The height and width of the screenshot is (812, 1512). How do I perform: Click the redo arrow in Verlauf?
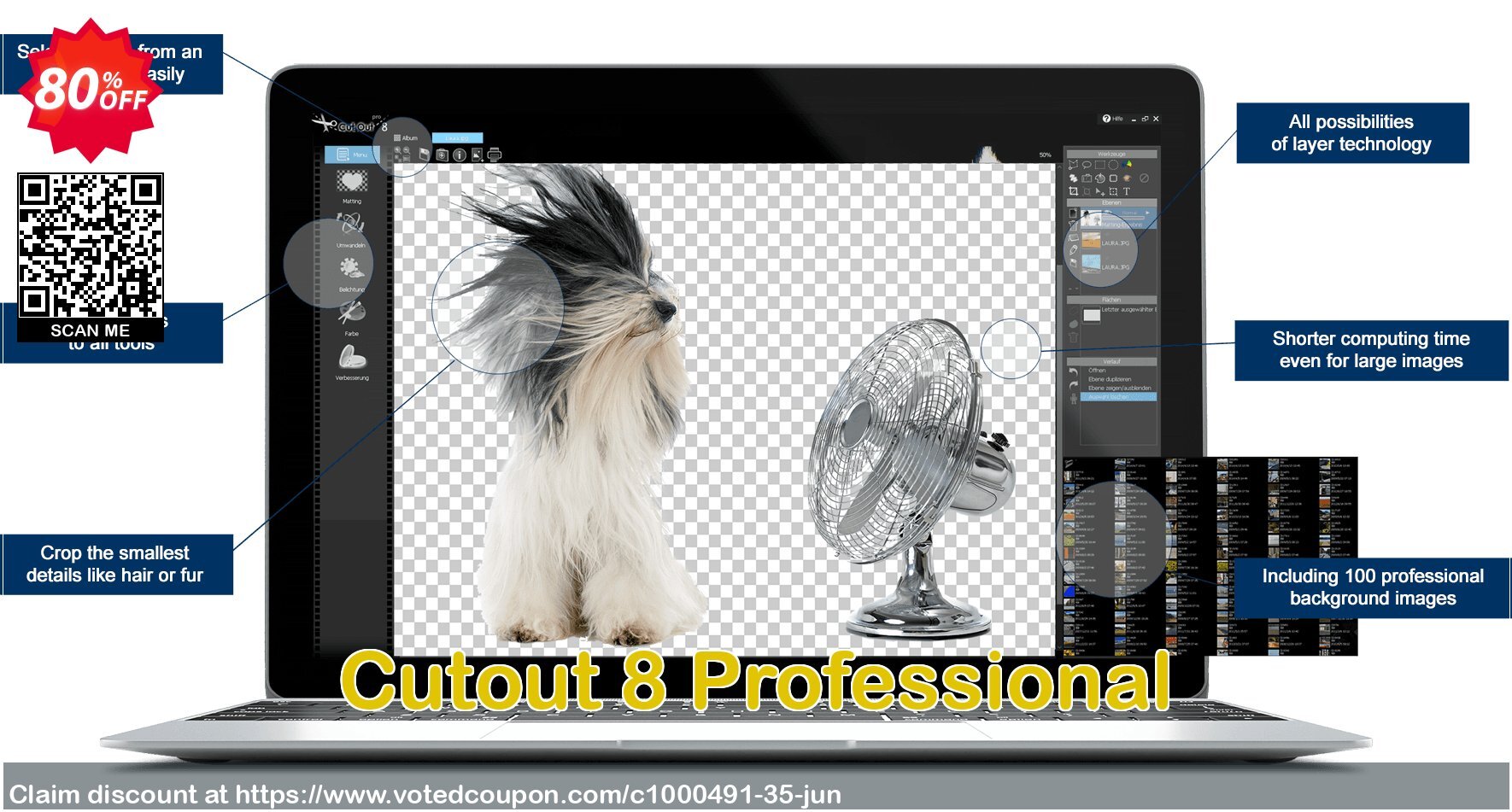[1074, 385]
